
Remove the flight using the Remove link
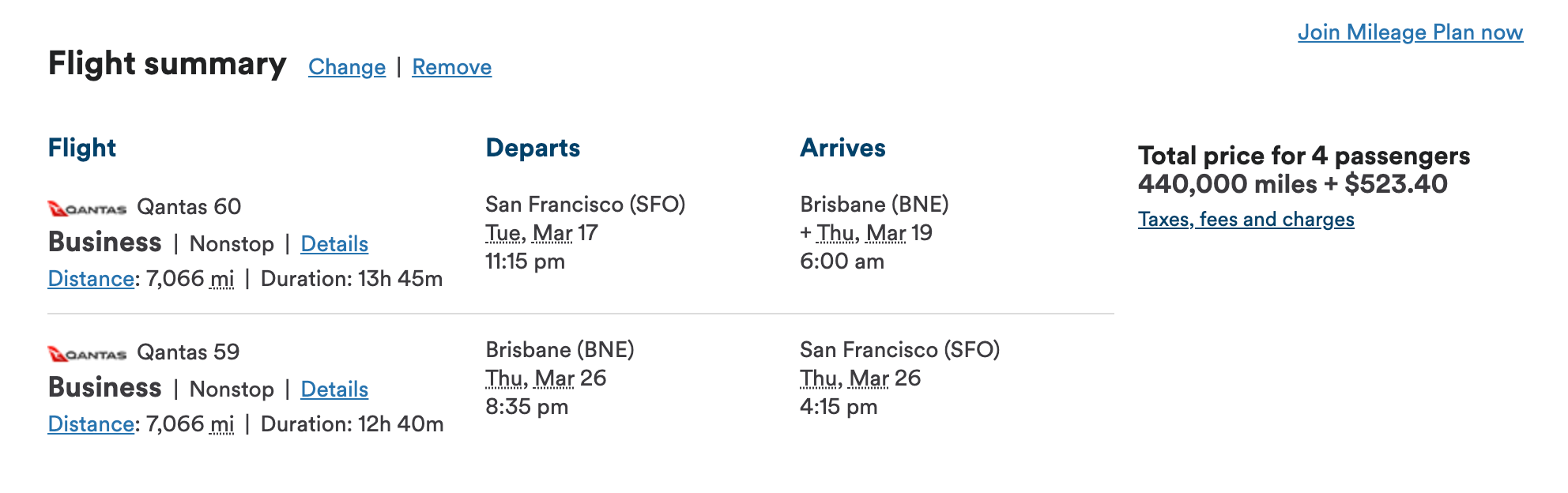coord(451,67)
